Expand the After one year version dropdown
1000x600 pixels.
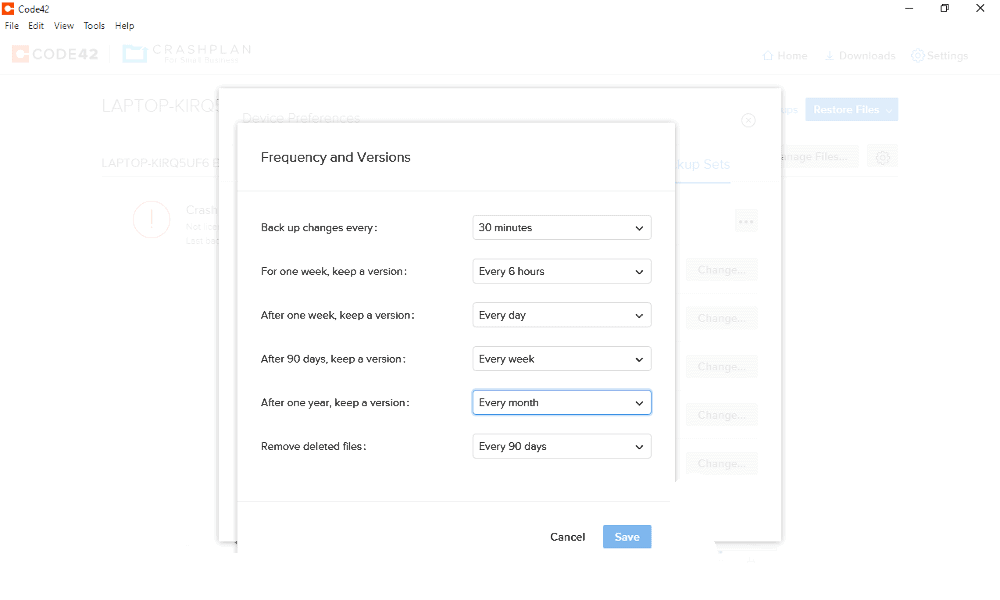click(561, 402)
